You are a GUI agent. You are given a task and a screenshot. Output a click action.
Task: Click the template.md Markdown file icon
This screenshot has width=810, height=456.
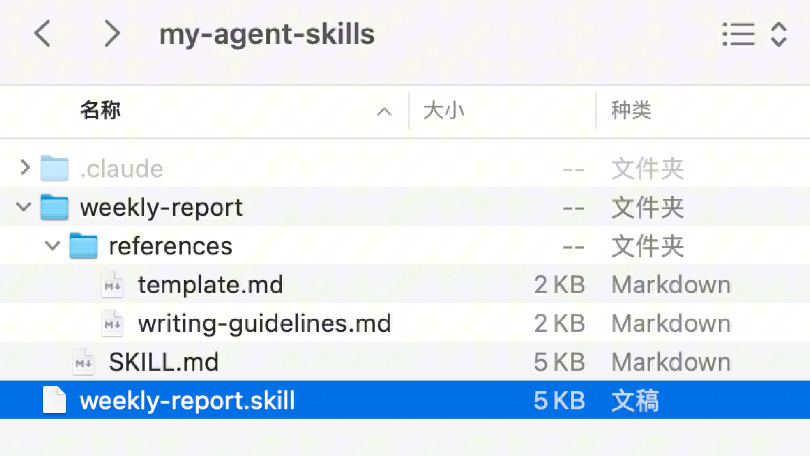113,285
